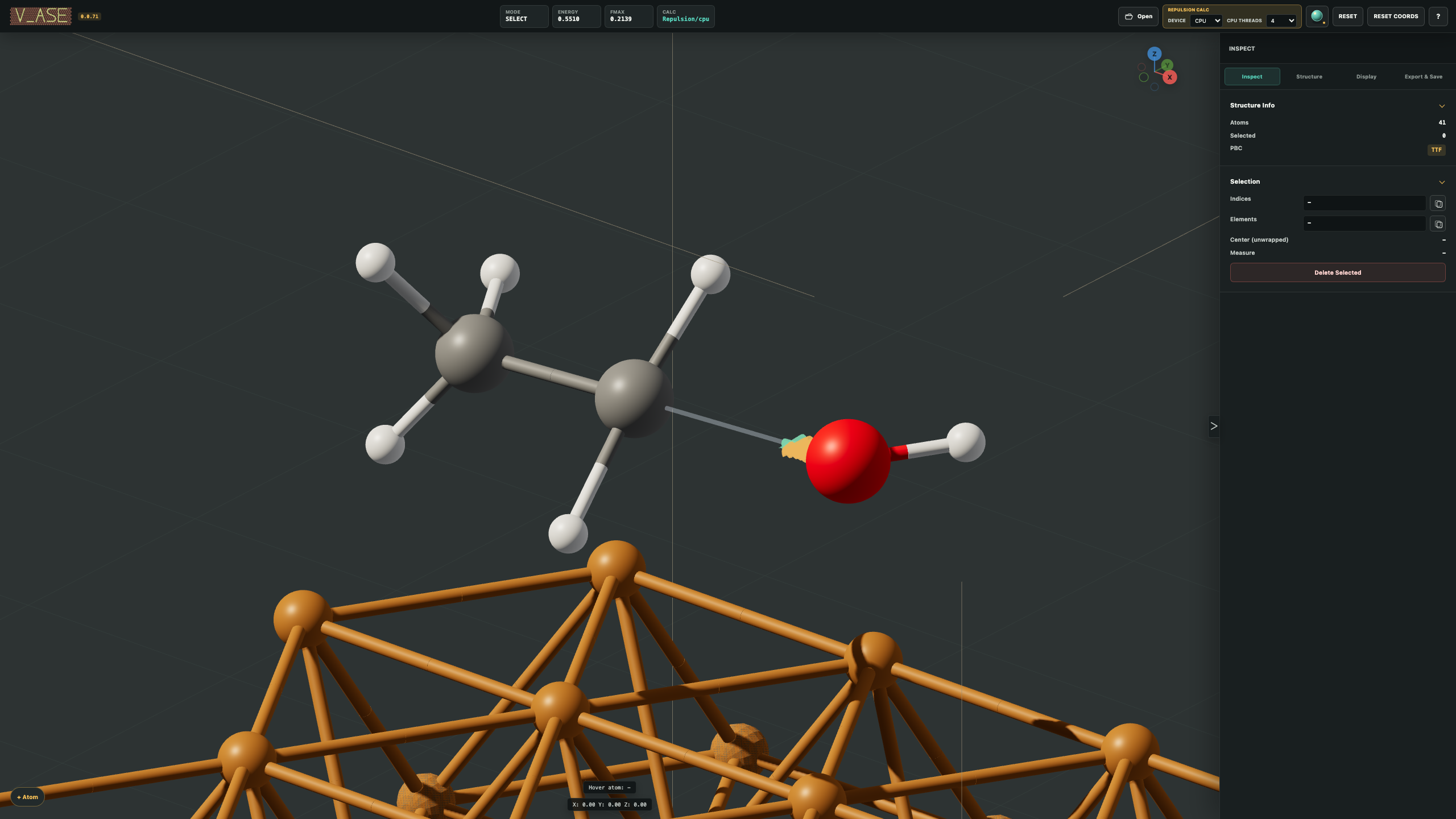Screen dimensions: 1456x819
Task: Align view to the negative X axis circle
Action: point(1141,67)
